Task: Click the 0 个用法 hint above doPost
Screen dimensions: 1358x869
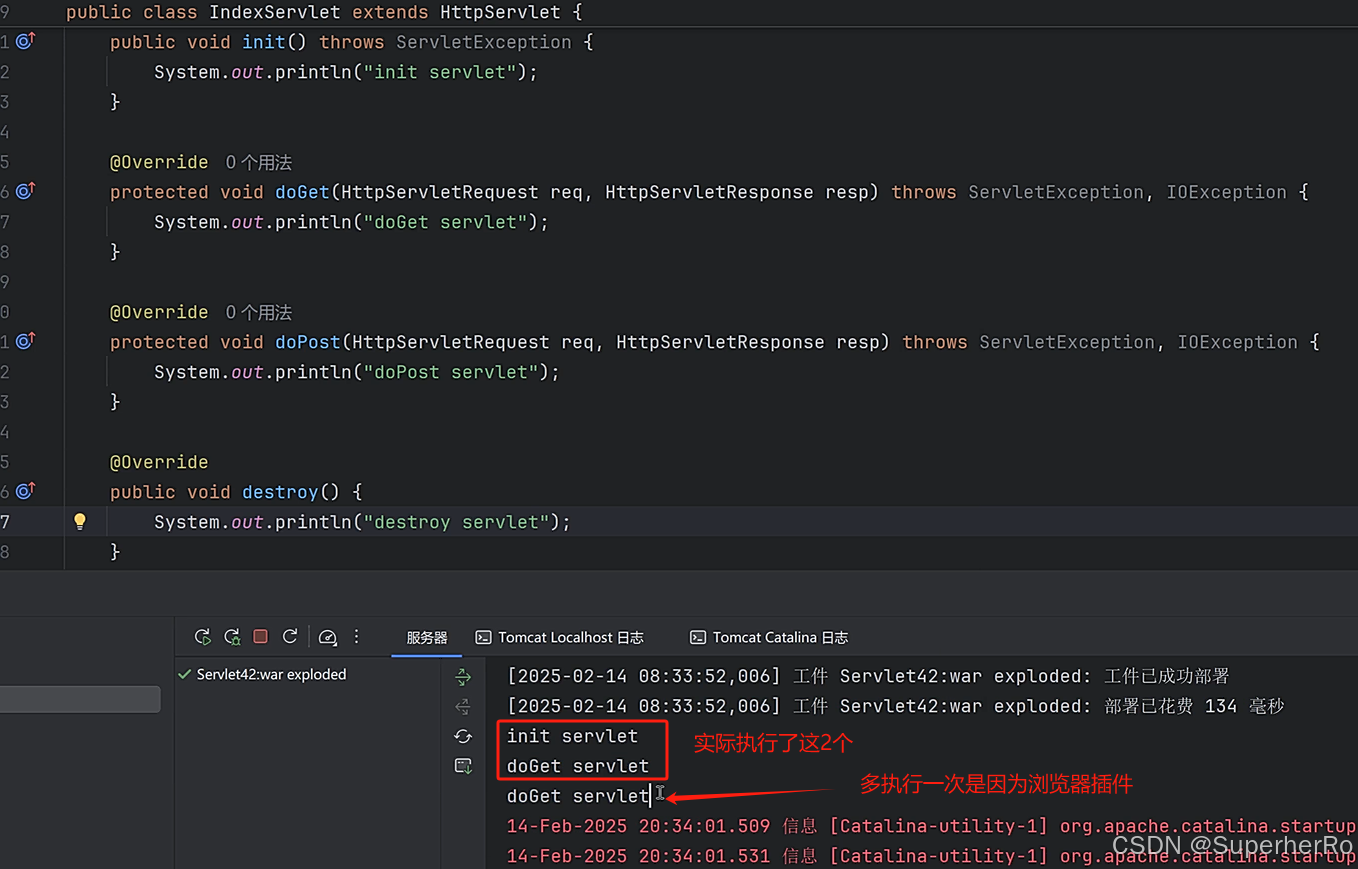Action: [259, 312]
